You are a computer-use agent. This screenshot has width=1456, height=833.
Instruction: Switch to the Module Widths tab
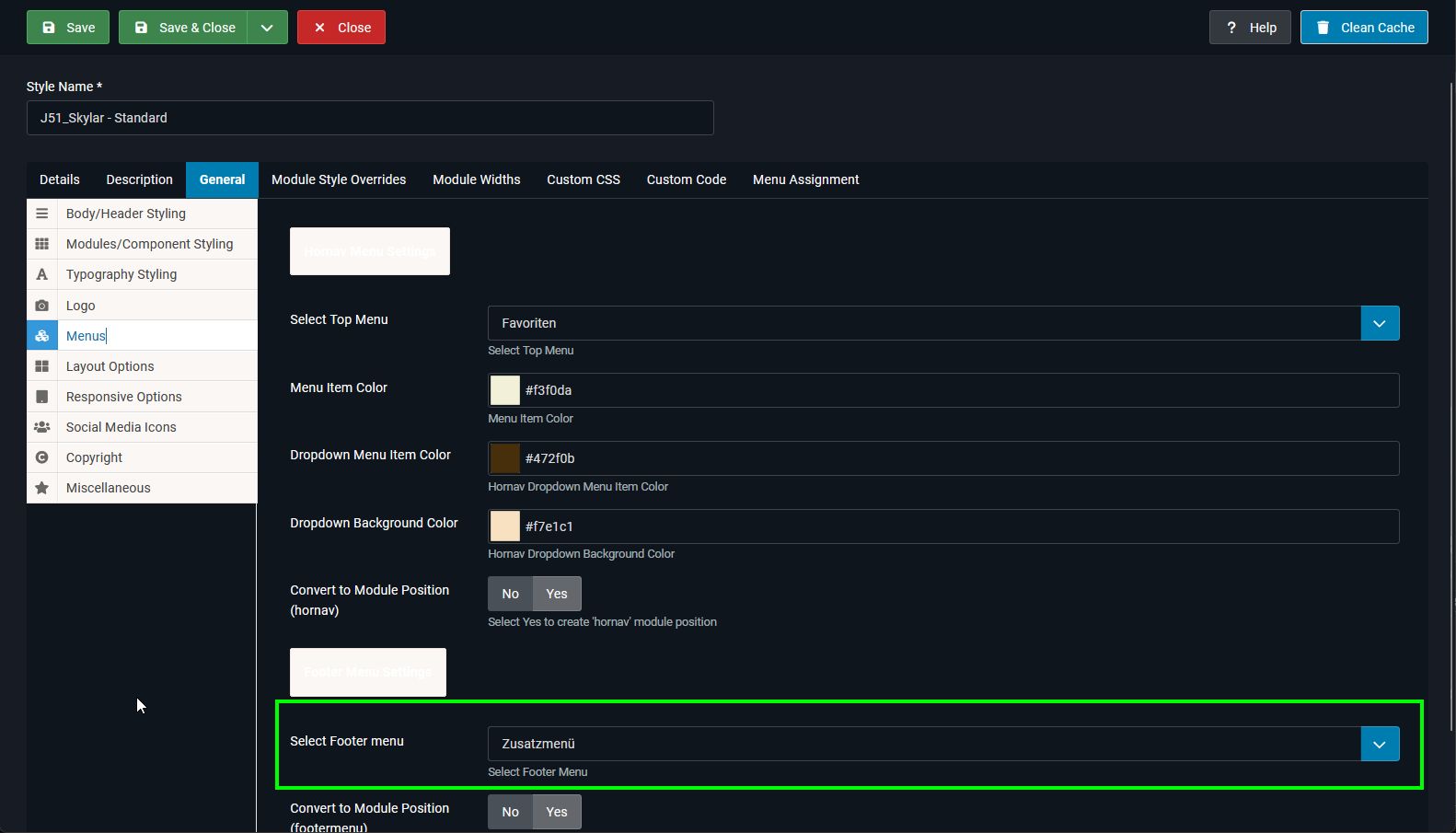click(476, 179)
